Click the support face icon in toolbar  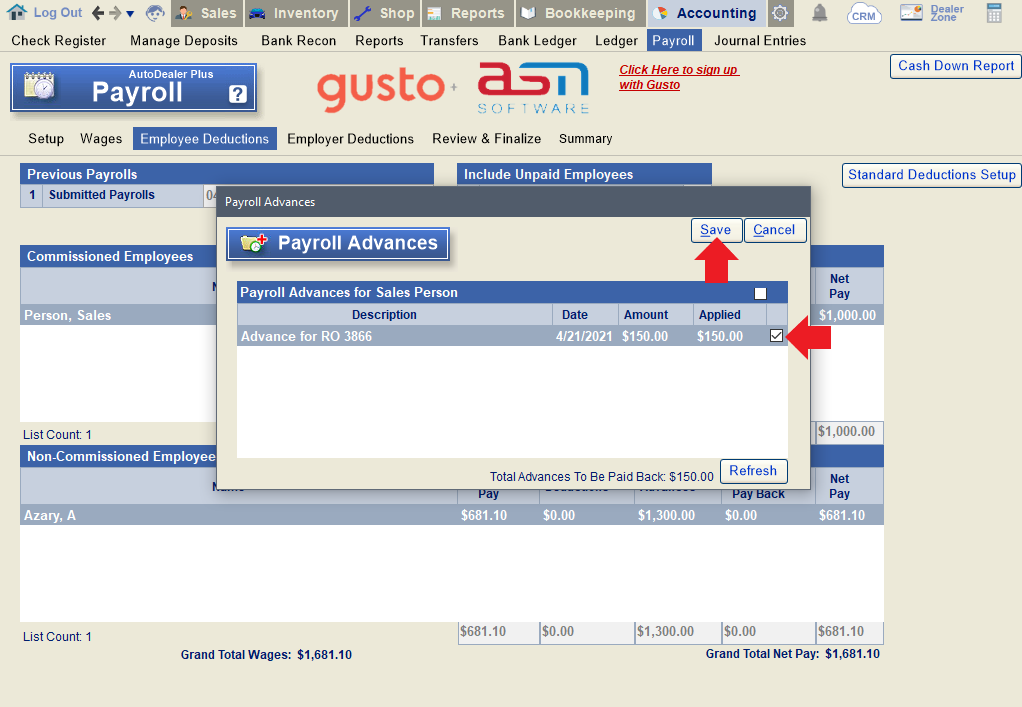155,13
